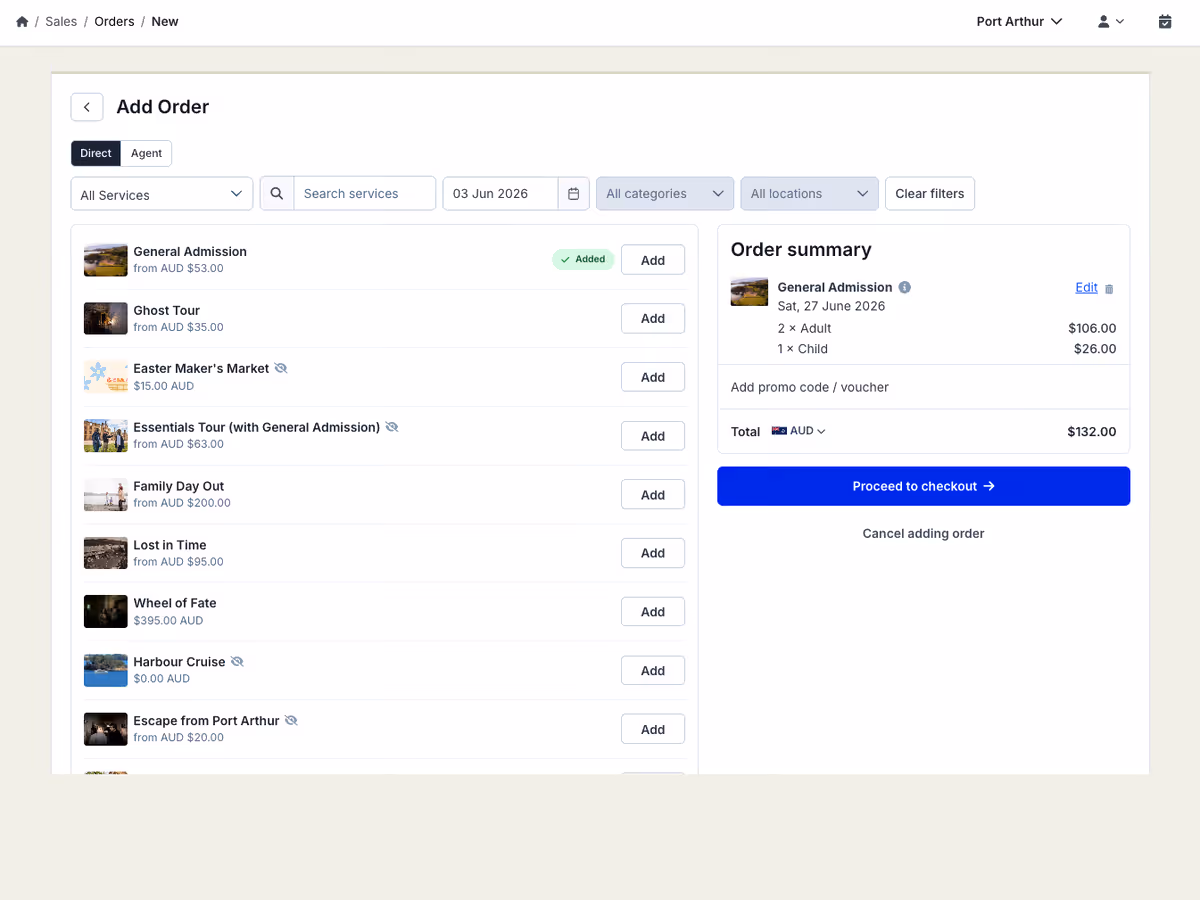Click the Family Day Out title
The image size is (1200, 900).
179,486
